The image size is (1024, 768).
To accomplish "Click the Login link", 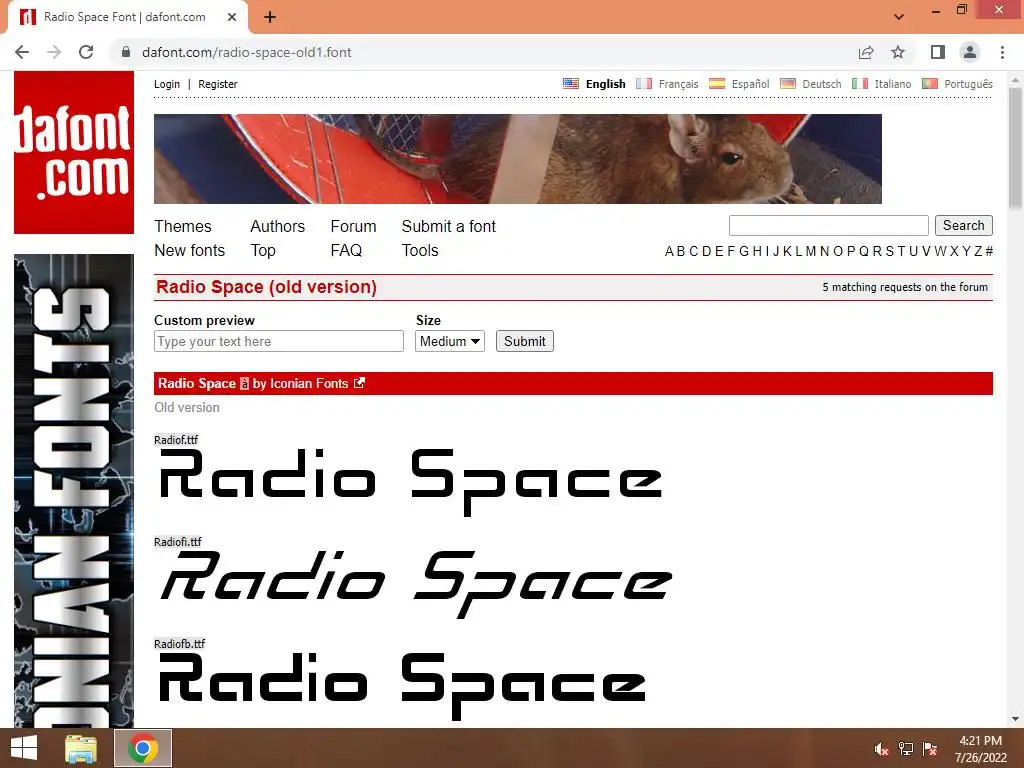I will pos(167,84).
